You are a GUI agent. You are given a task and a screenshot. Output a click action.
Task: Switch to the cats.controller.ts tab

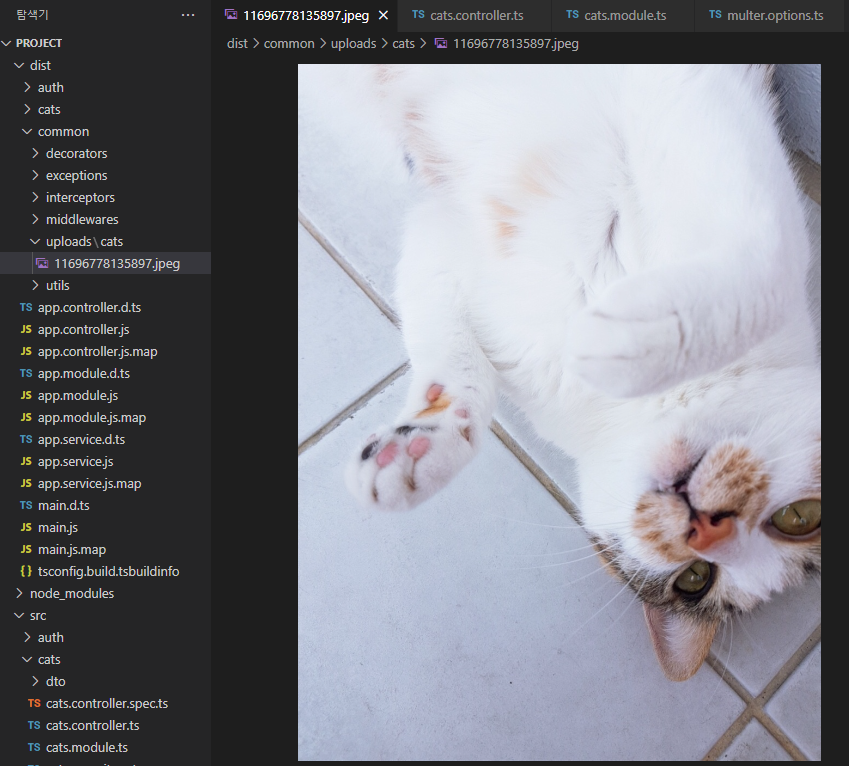475,15
